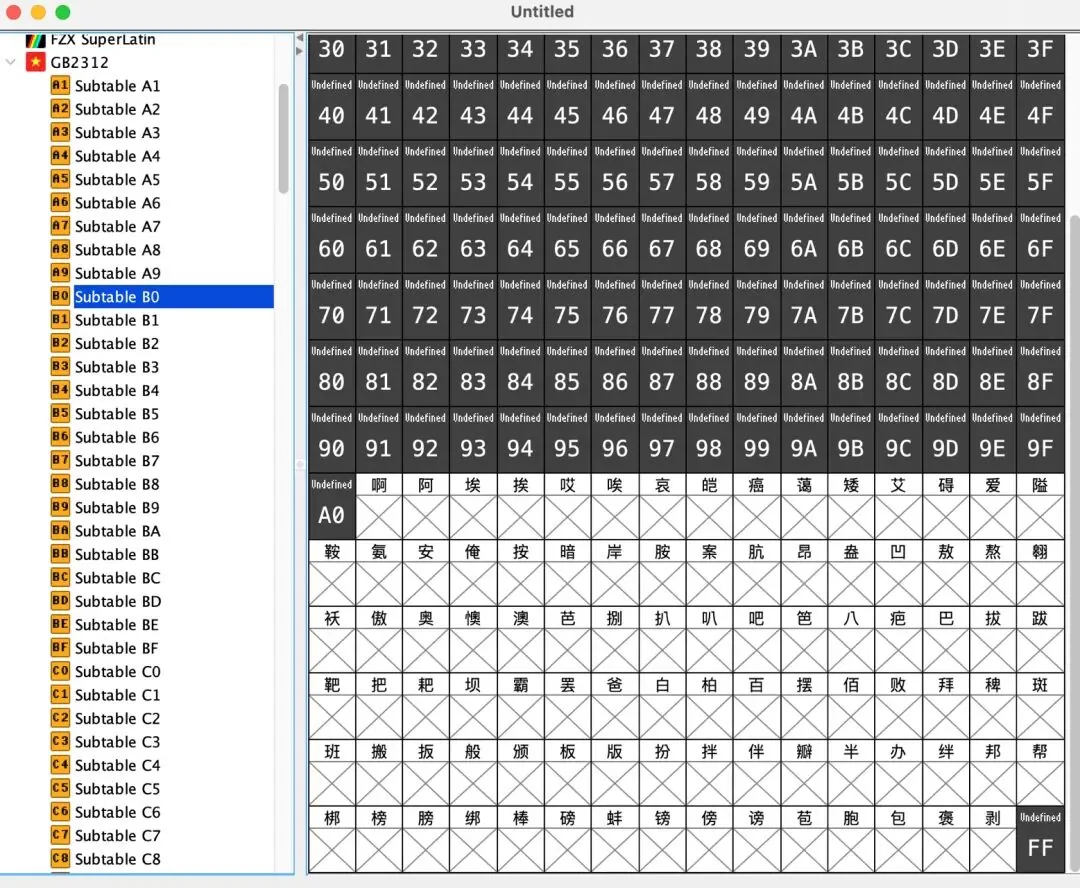Image resolution: width=1080 pixels, height=888 pixels.
Task: Select the glyph cell labeled 啊
Action: pos(379,506)
